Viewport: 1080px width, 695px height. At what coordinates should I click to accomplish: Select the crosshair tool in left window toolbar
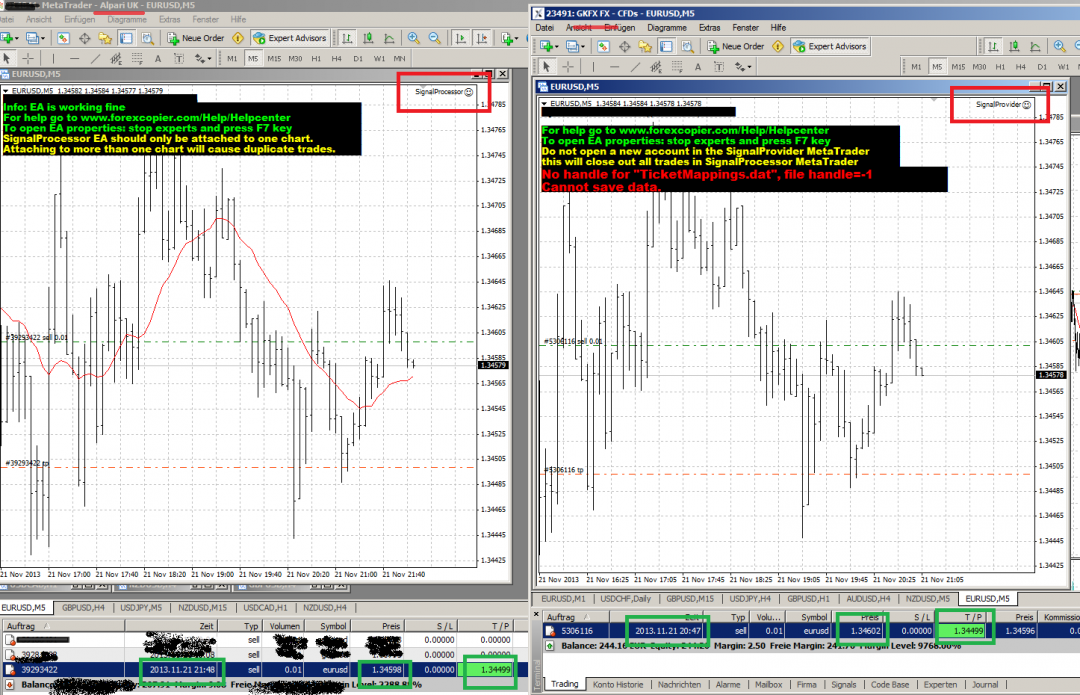[30, 58]
